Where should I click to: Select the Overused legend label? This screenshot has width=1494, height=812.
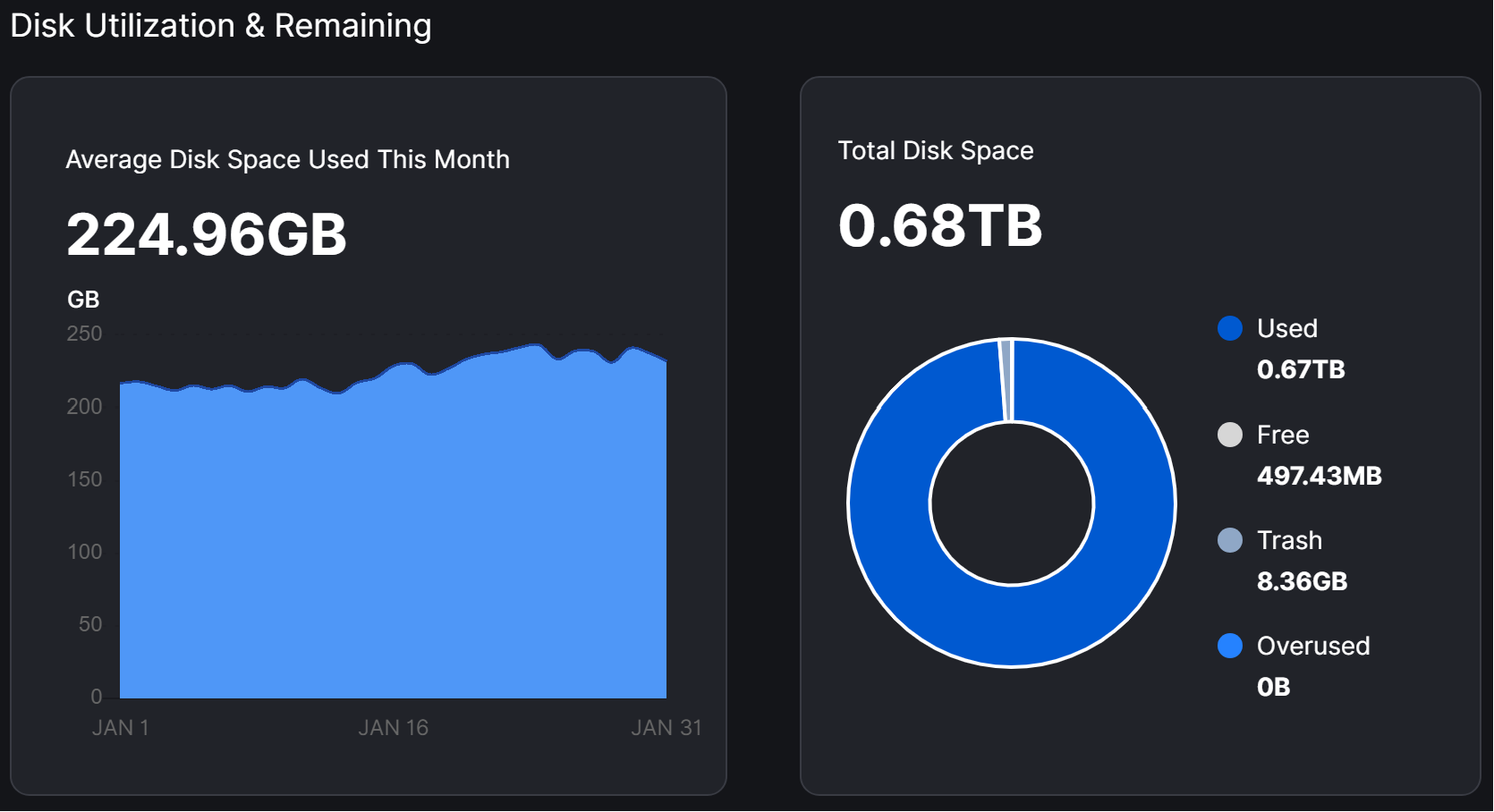(1312, 646)
